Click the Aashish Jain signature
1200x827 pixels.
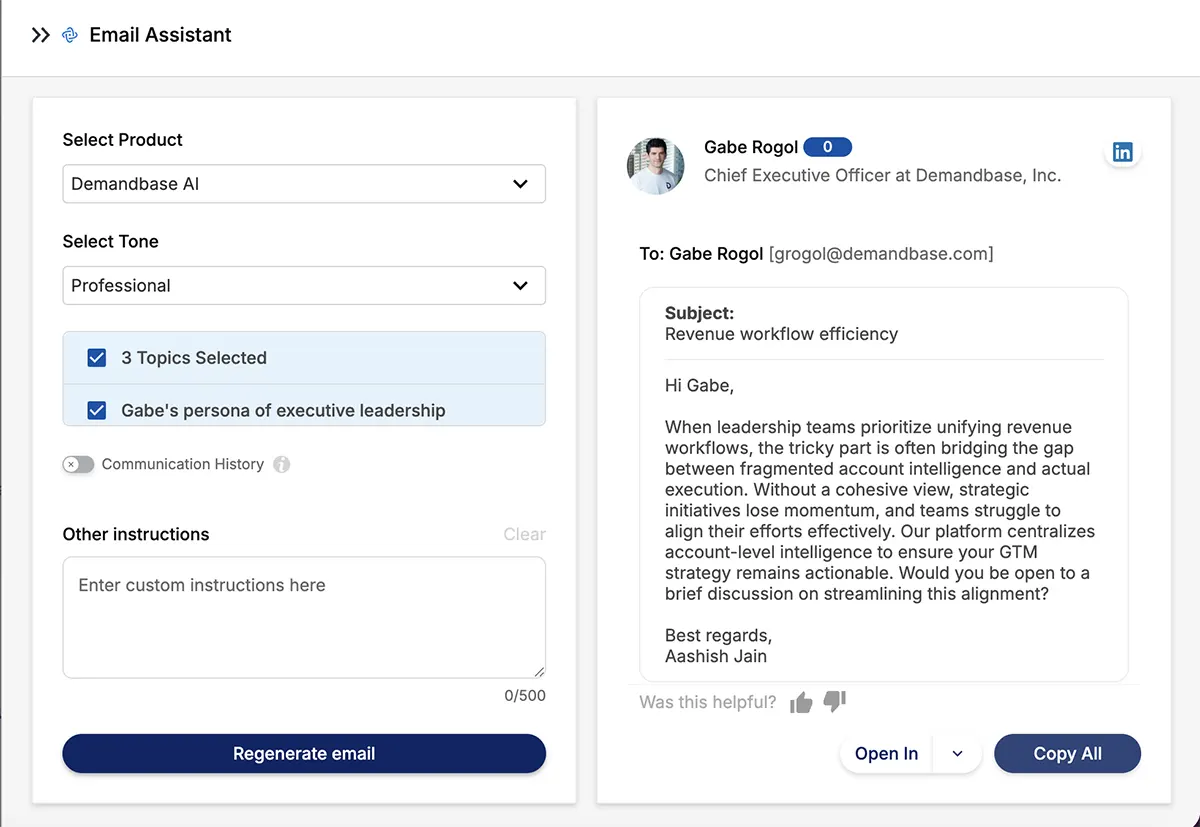click(716, 656)
